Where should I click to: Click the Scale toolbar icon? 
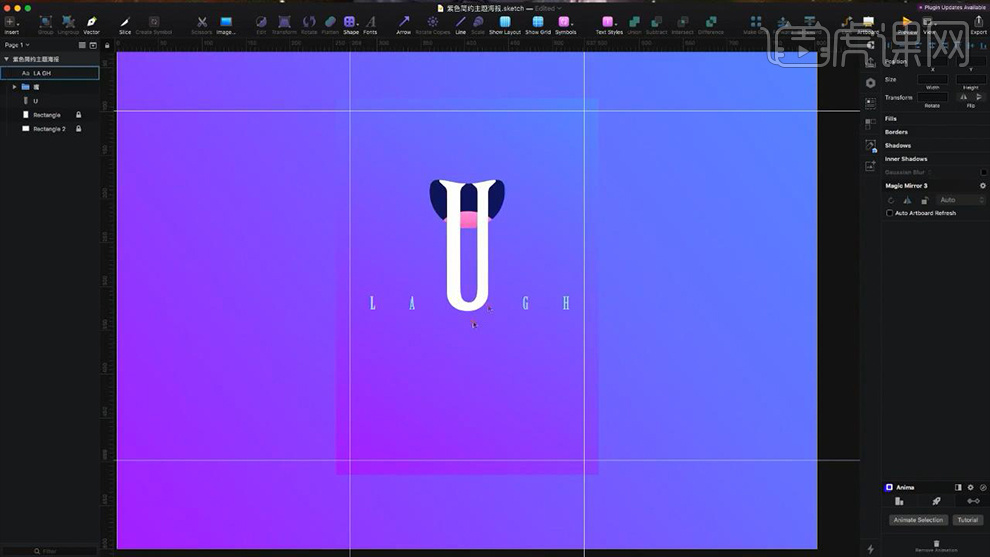(x=478, y=22)
